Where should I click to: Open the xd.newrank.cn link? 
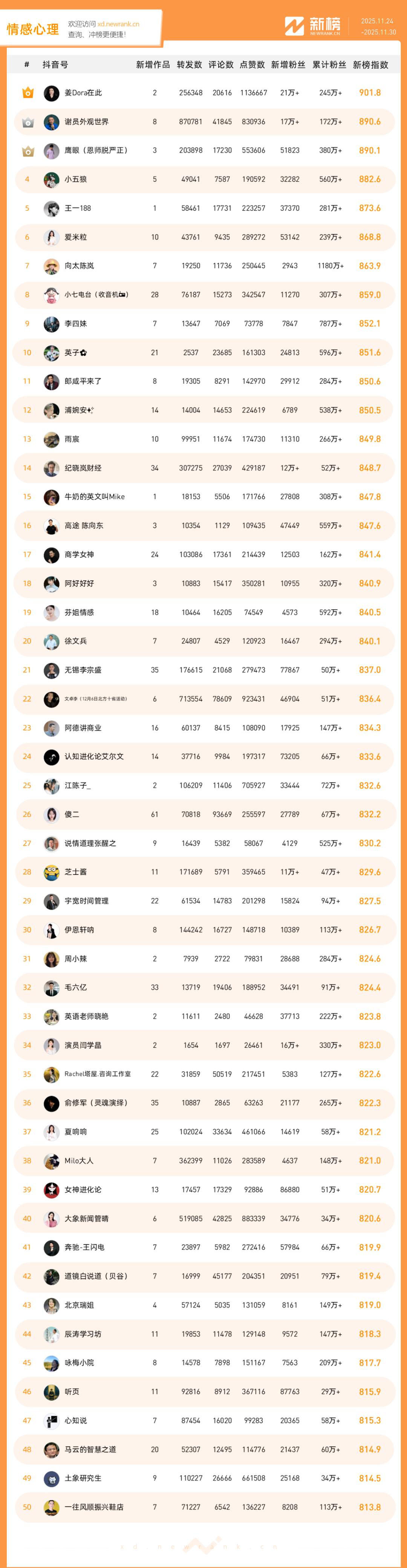click(x=118, y=25)
